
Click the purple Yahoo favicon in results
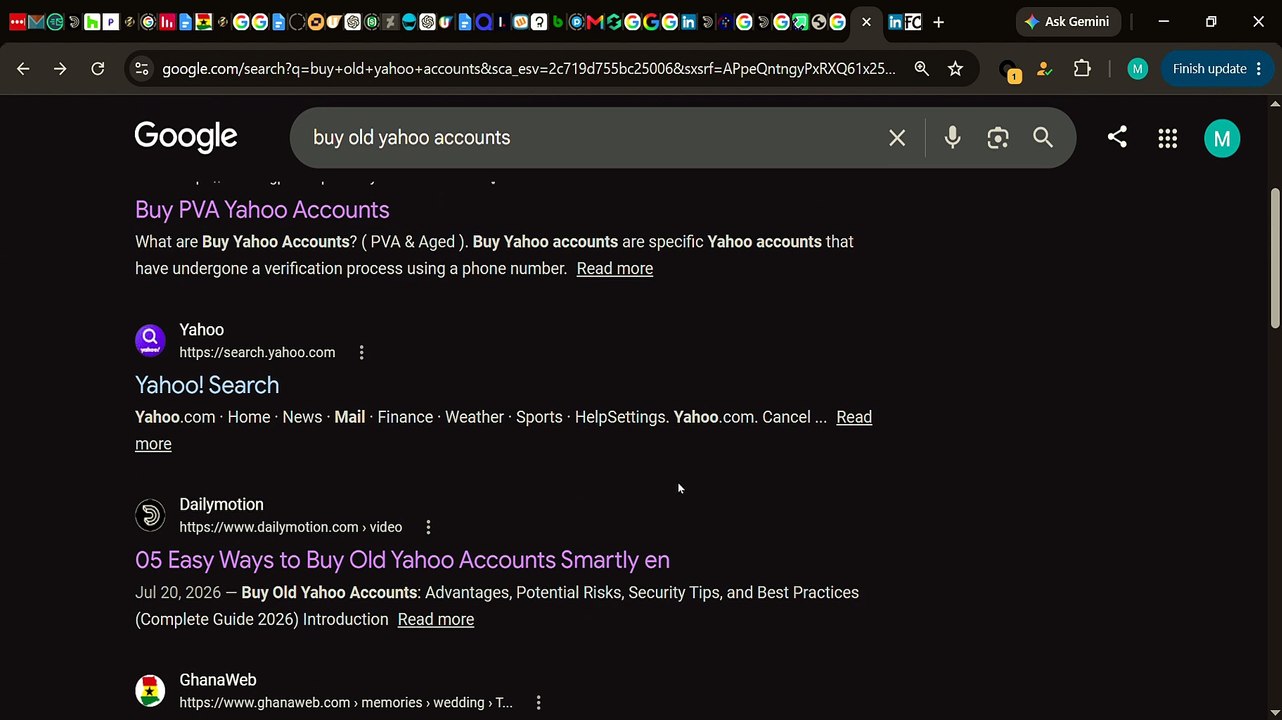click(x=150, y=341)
